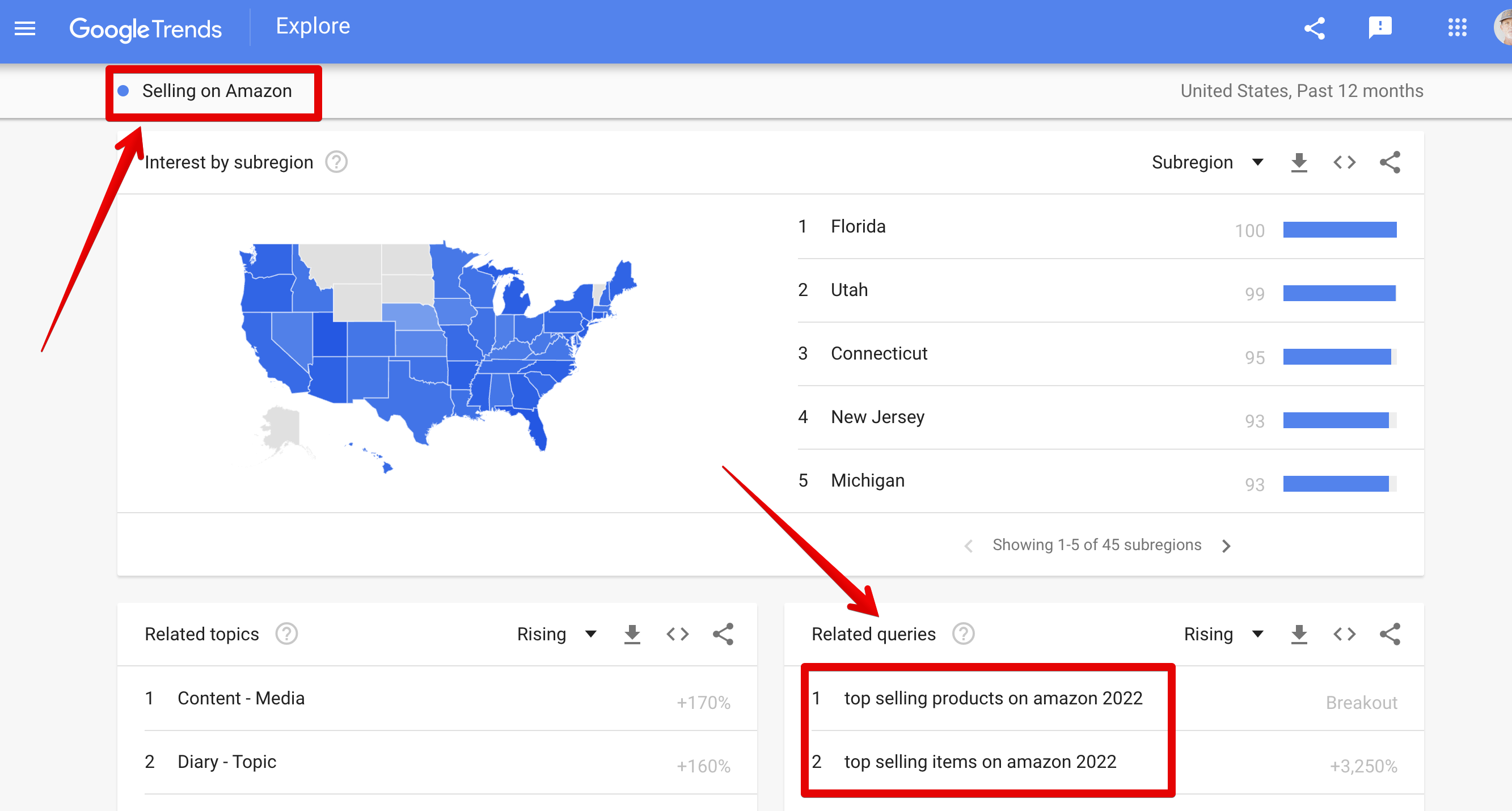Screen dimensions: 1512x811
Task: Expand the Subregion dropdown
Action: coord(1207,163)
